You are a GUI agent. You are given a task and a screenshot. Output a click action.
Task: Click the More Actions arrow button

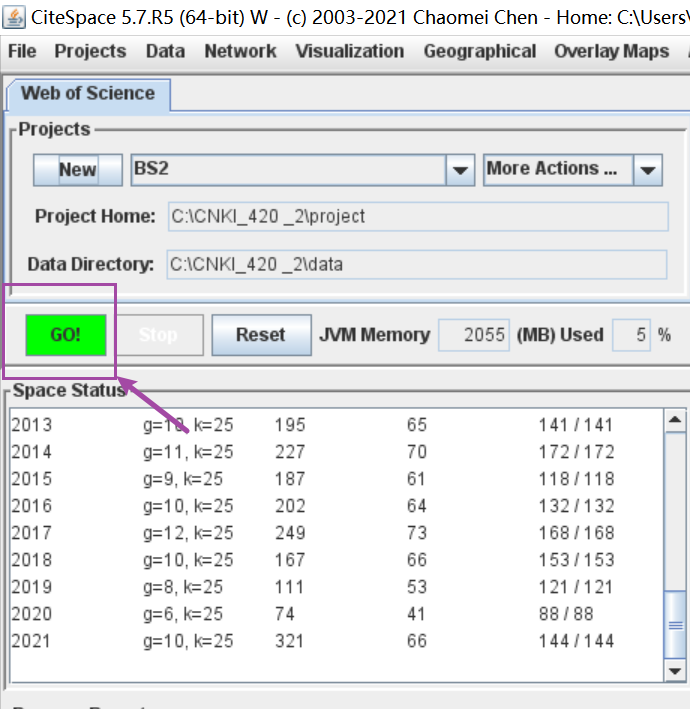[x=648, y=170]
